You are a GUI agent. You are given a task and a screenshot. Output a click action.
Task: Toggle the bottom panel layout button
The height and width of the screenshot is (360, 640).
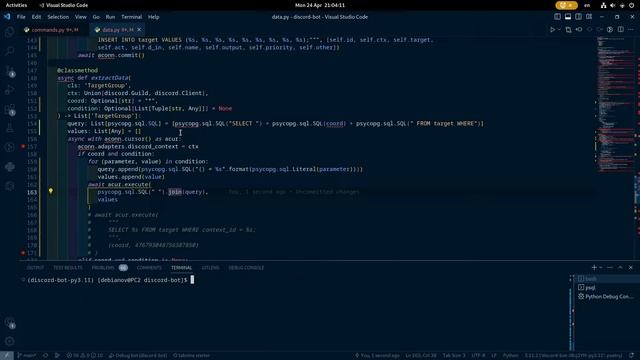point(568,17)
